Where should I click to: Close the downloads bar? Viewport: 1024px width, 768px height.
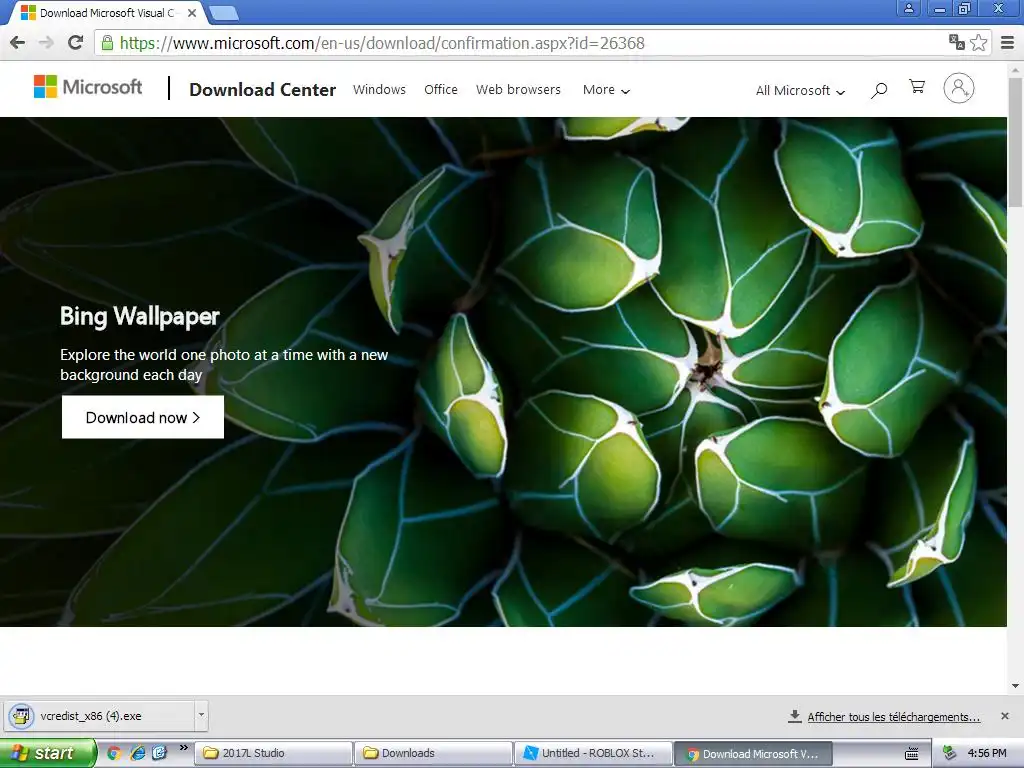click(x=1005, y=716)
